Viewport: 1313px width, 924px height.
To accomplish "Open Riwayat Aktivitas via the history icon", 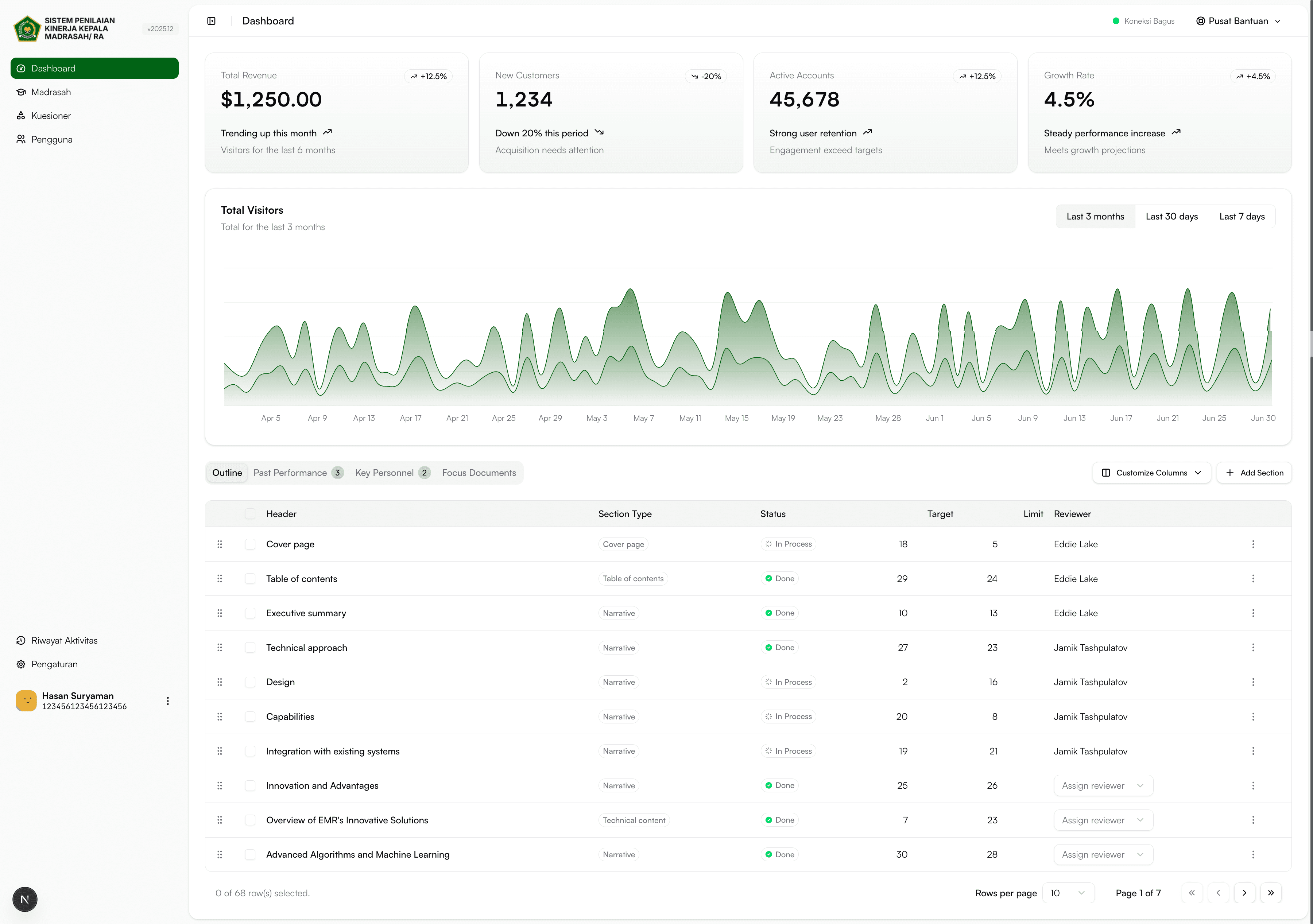I will pyautogui.click(x=20, y=640).
